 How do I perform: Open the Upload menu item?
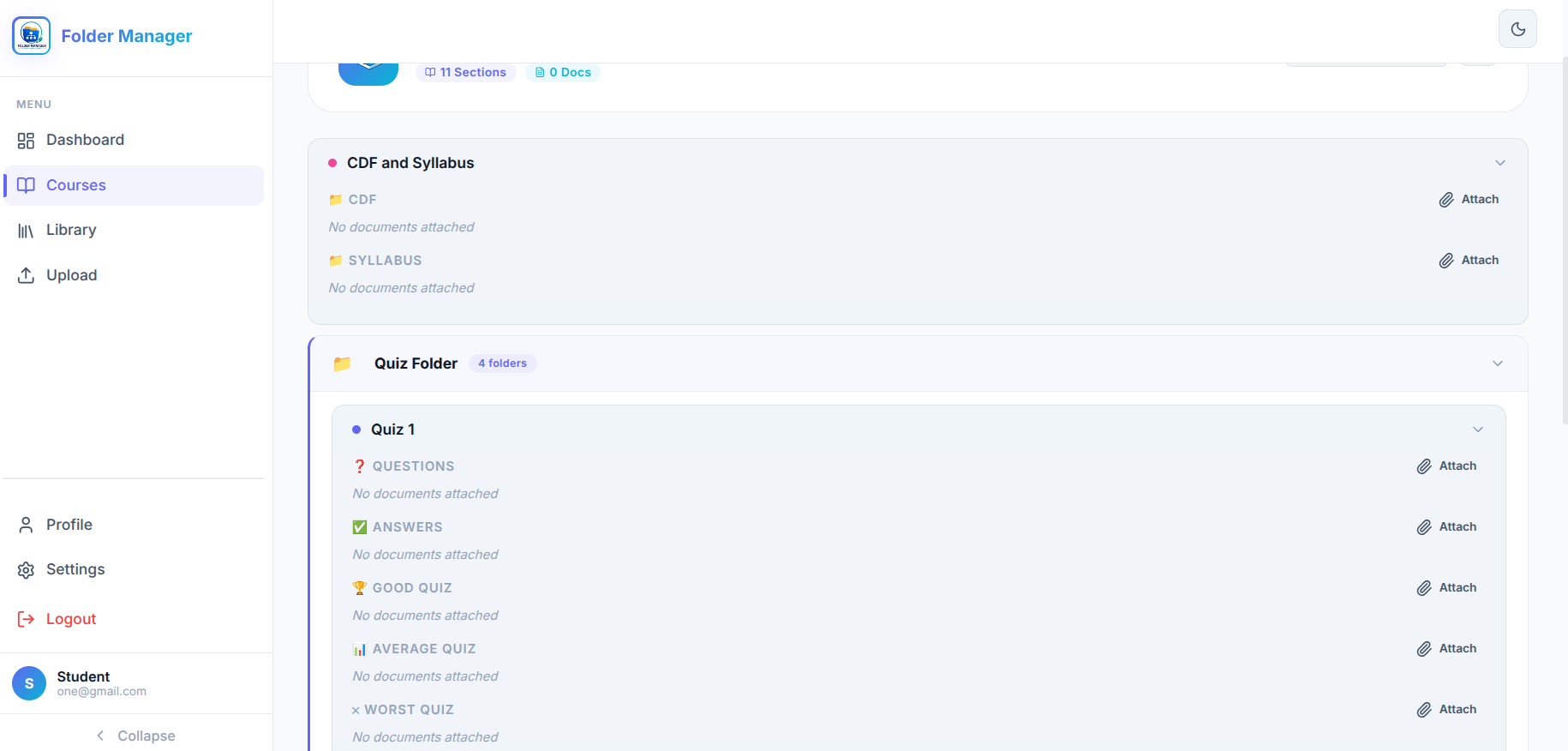[134, 275]
